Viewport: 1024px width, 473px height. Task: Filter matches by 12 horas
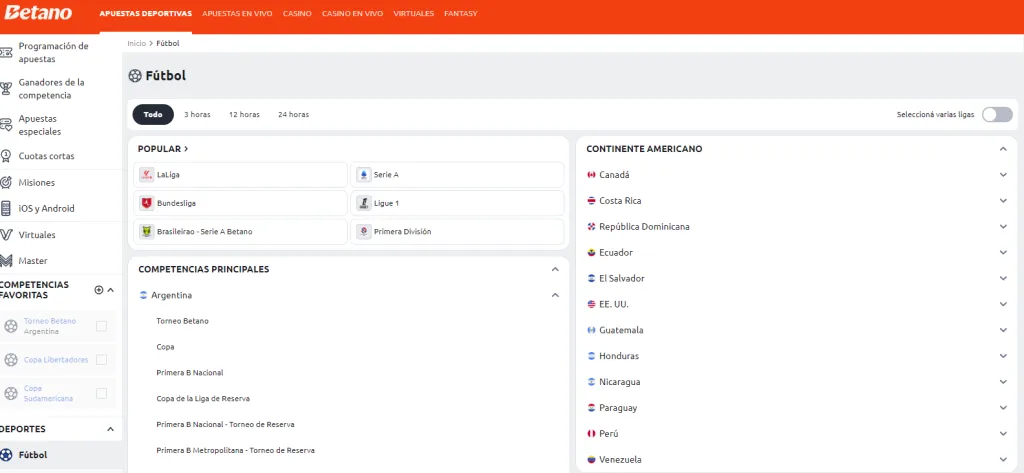click(x=244, y=114)
